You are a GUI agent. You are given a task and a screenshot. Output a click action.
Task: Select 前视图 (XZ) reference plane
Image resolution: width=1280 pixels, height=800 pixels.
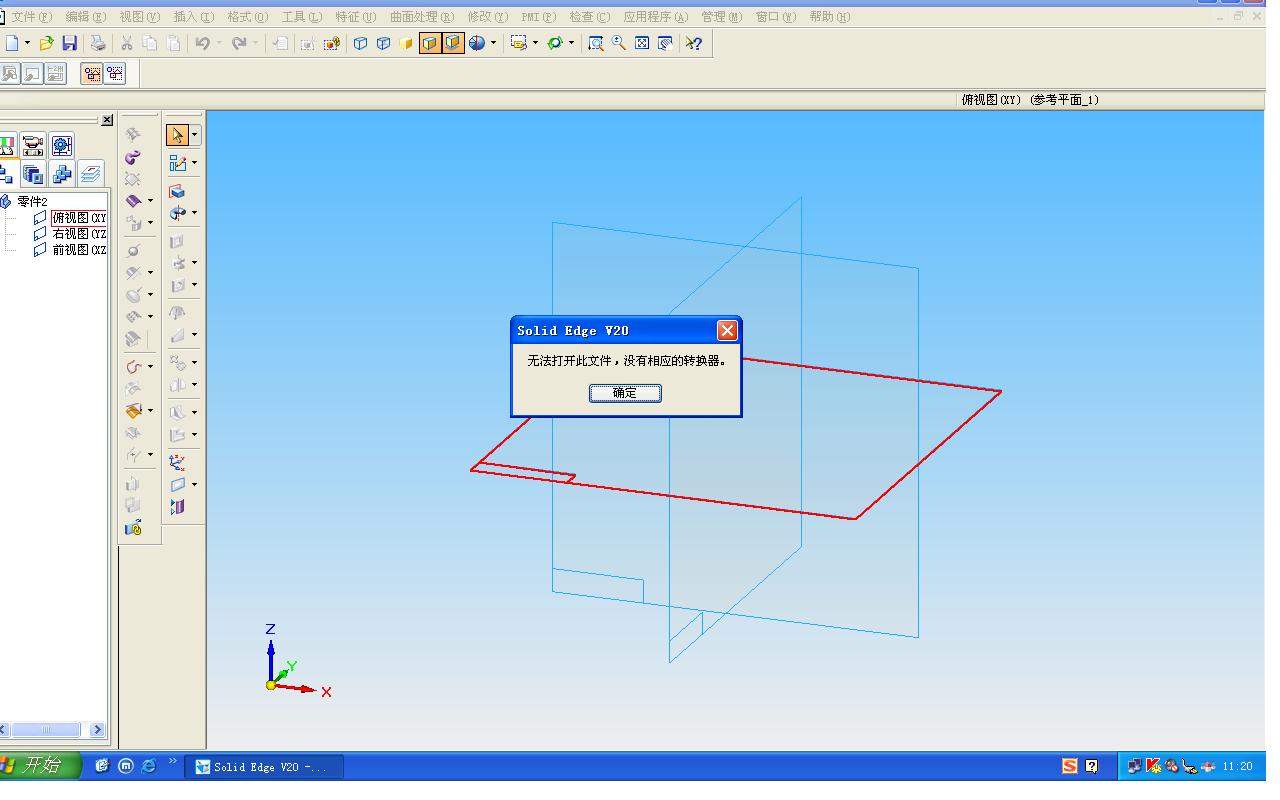pos(79,249)
